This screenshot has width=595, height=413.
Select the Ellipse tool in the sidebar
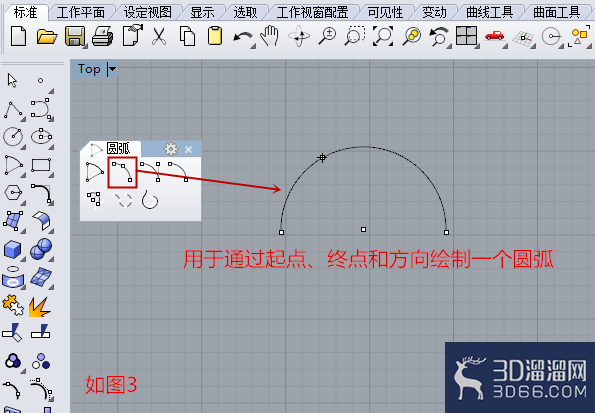click(x=41, y=137)
